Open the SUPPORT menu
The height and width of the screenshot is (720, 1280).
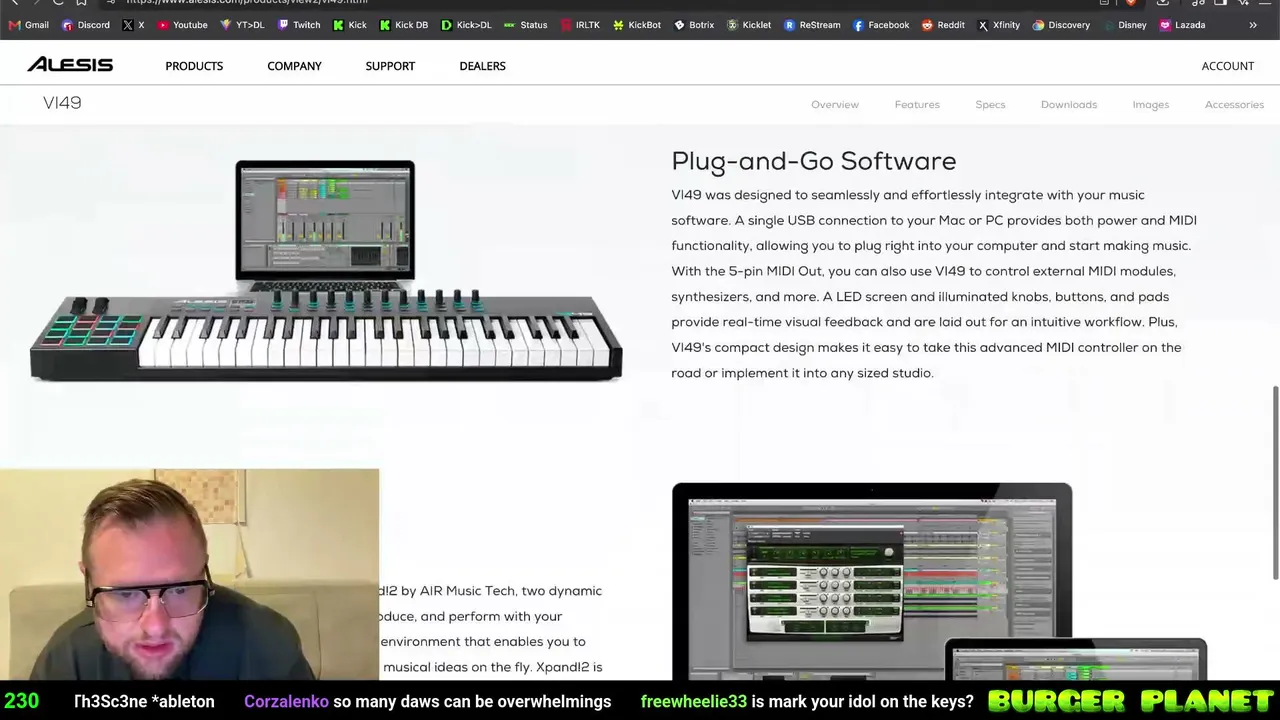[390, 66]
